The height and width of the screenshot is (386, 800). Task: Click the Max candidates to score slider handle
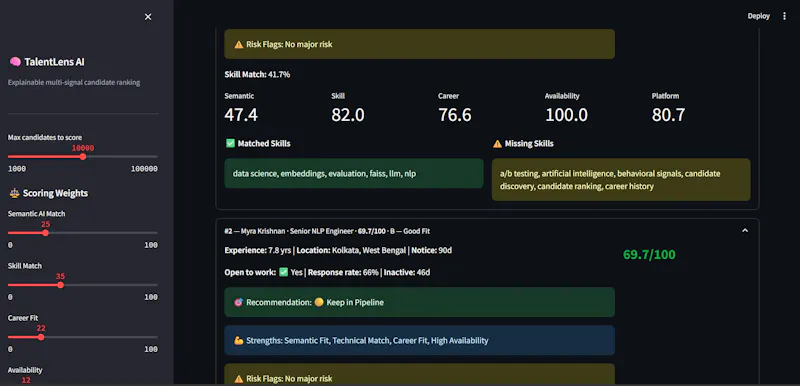click(x=83, y=157)
